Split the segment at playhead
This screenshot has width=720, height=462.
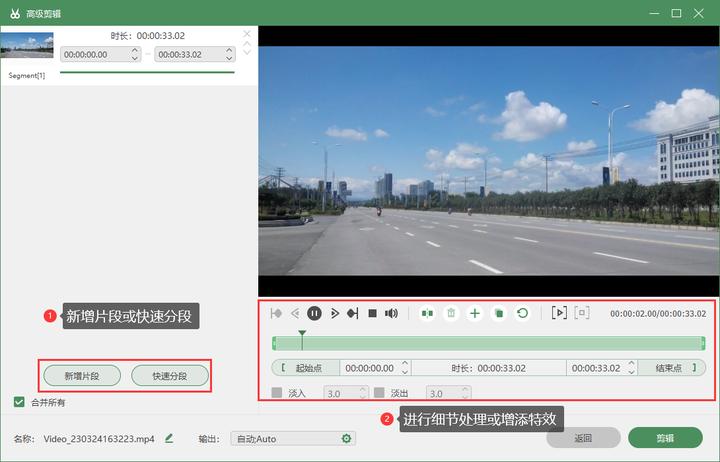click(427, 314)
